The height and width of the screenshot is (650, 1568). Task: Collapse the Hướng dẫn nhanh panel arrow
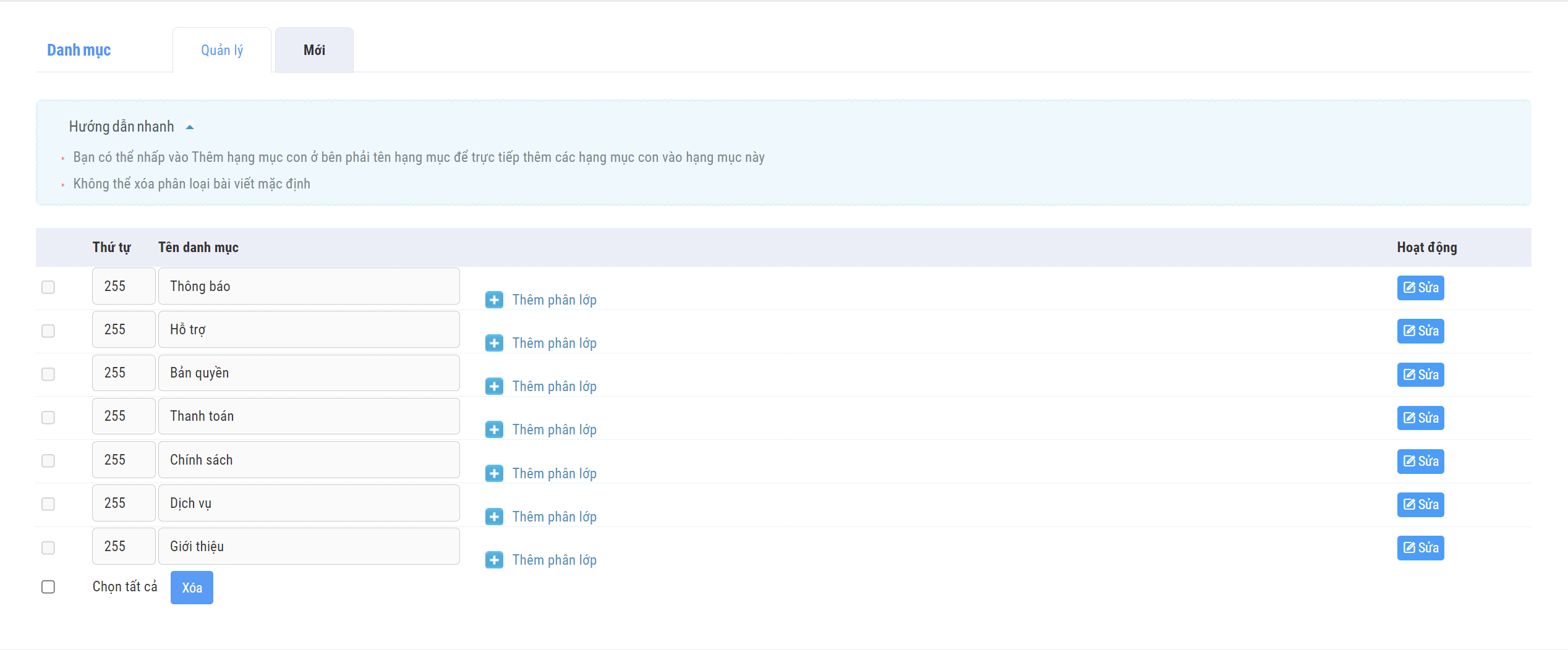point(190,127)
